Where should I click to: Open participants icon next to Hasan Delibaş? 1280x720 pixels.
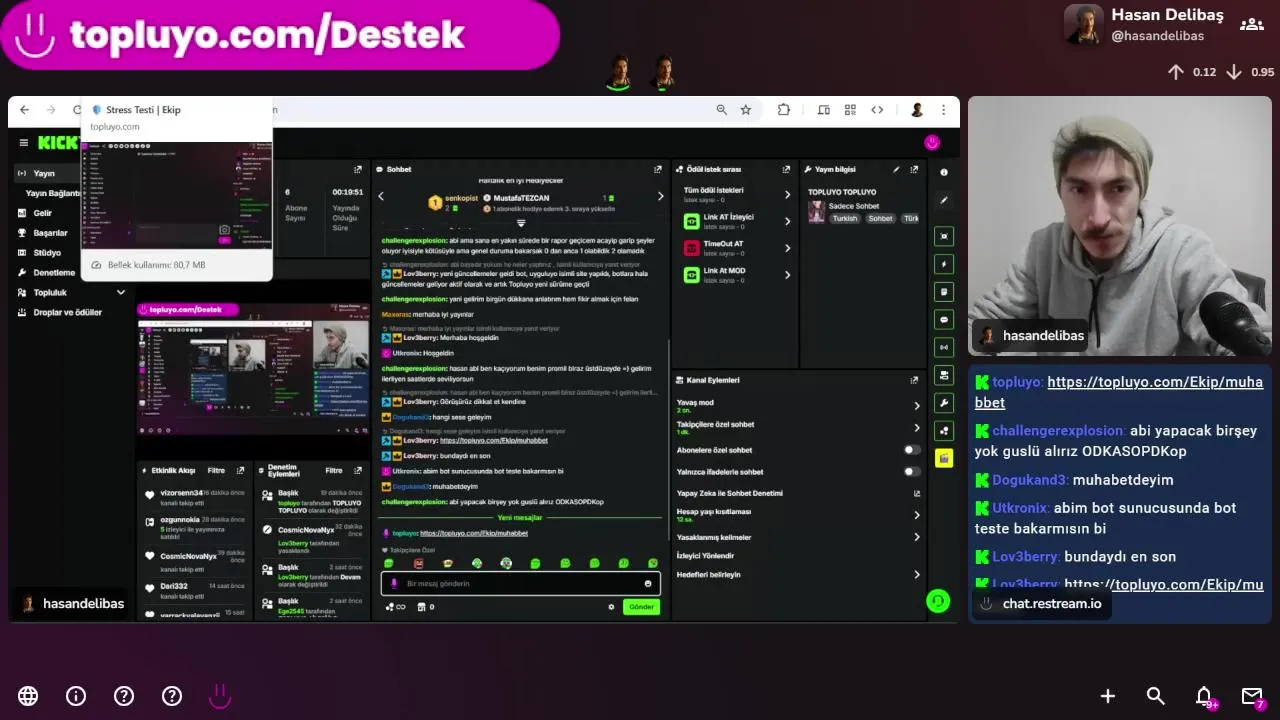click(1252, 24)
